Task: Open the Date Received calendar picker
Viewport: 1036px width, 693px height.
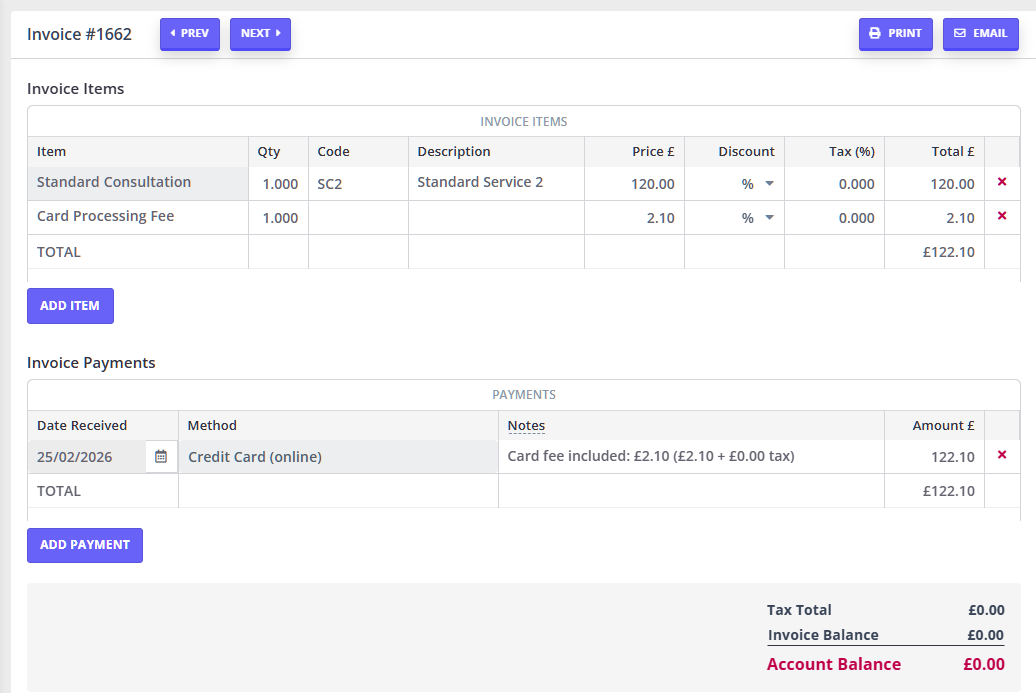Action: click(161, 457)
